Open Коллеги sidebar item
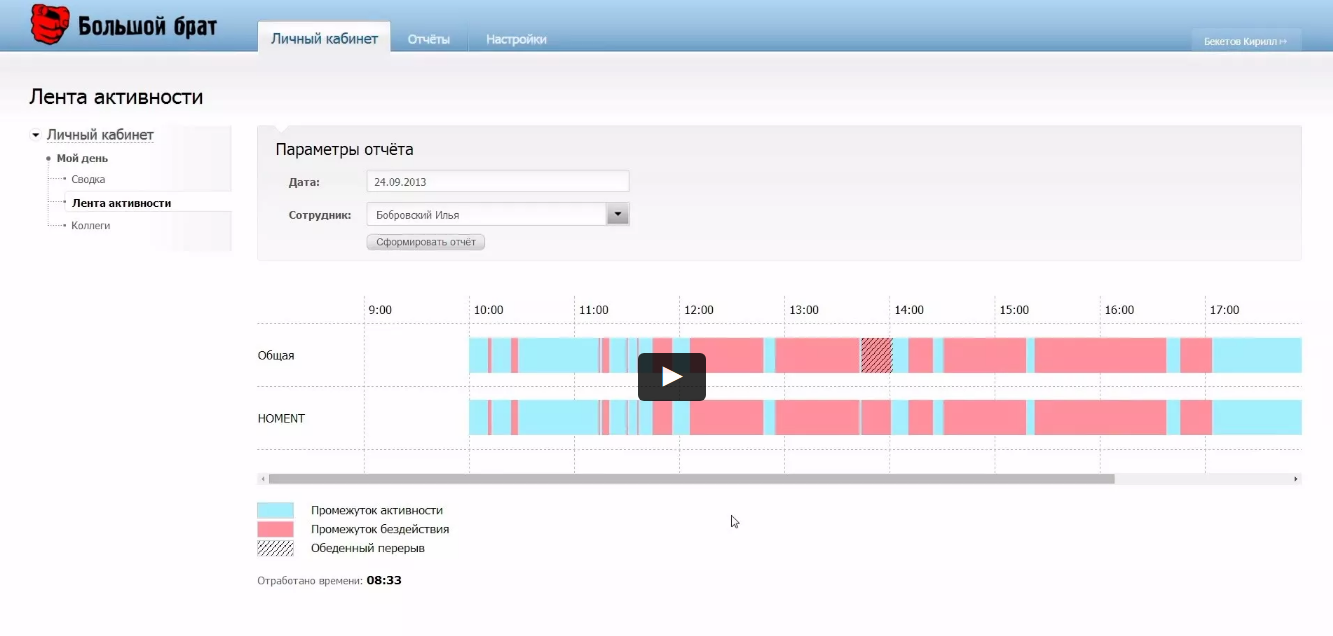The image size is (1333, 636). click(90, 226)
